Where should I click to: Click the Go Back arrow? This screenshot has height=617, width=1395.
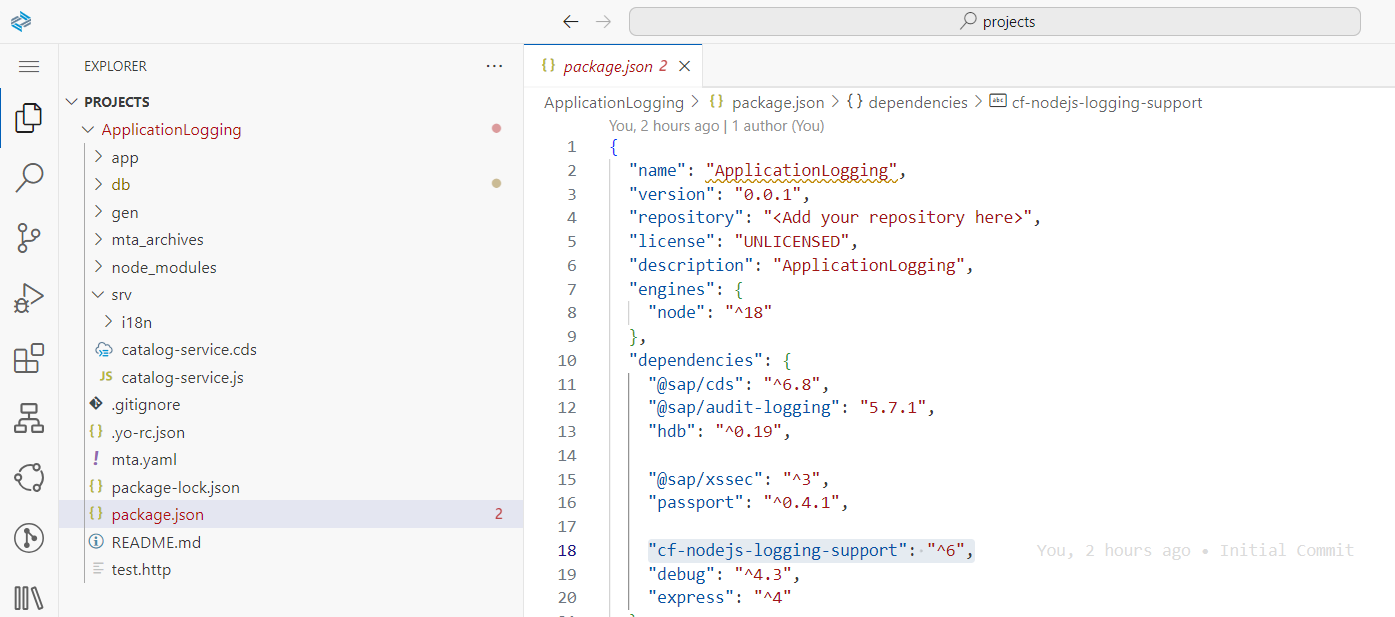tap(570, 21)
